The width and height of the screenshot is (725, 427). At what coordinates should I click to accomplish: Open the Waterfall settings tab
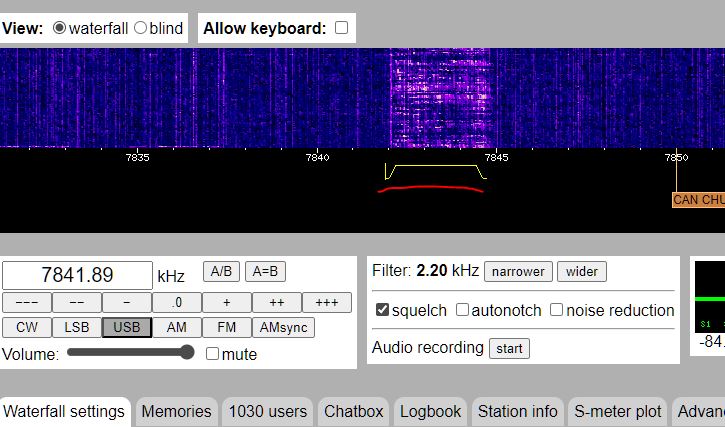pyautogui.click(x=64, y=412)
